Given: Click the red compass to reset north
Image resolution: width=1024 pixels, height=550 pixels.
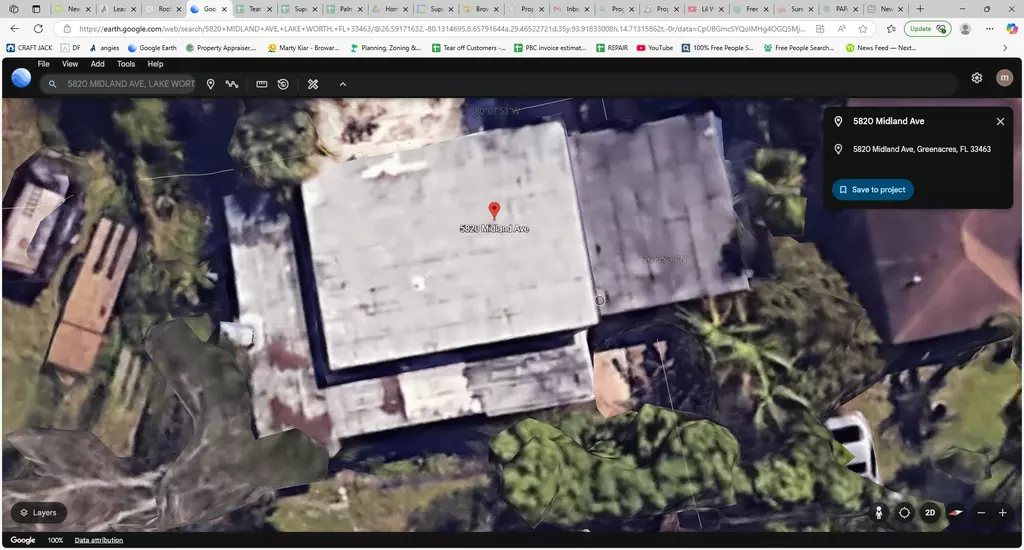Looking at the screenshot, I should click(955, 513).
